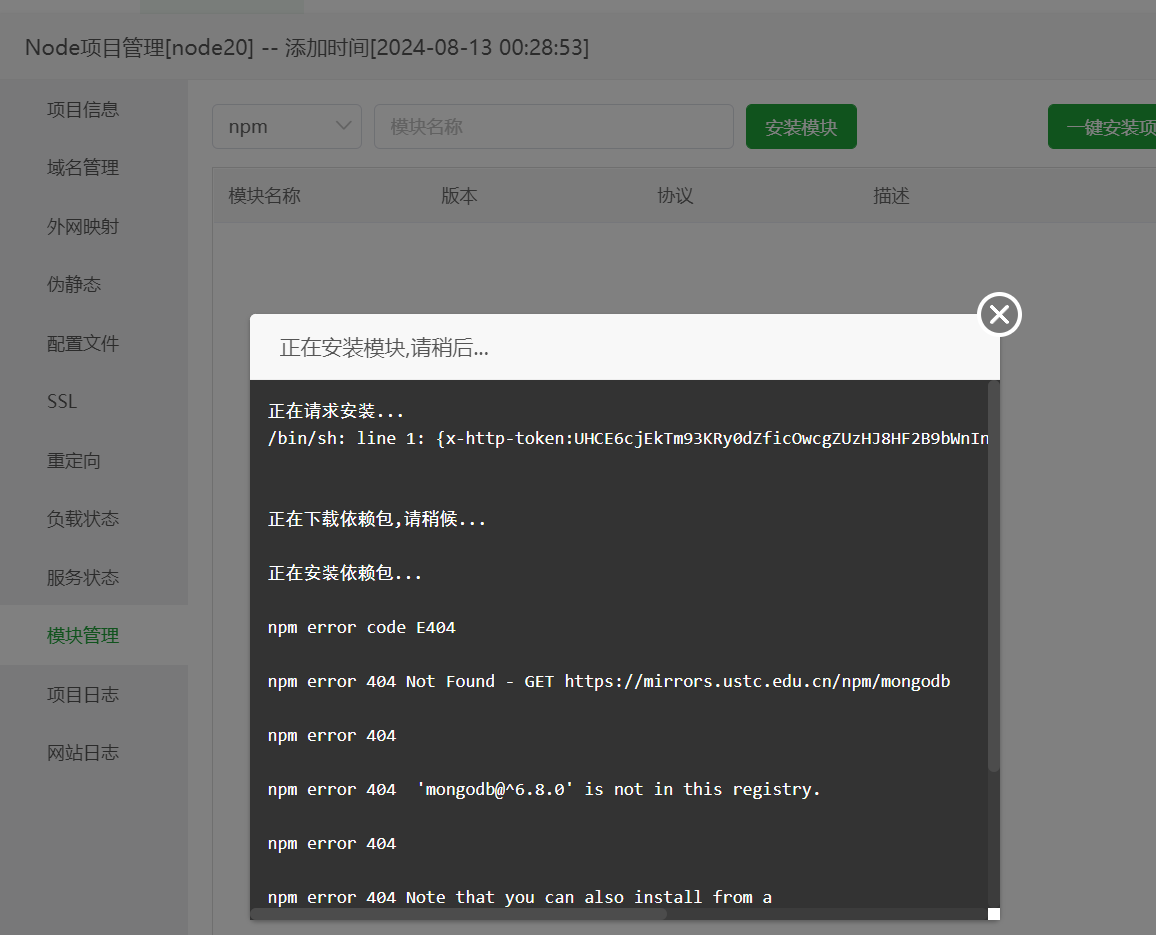Image resolution: width=1156 pixels, height=935 pixels.
Task: Click the 'npm error code E404' line
Action: pos(362,628)
